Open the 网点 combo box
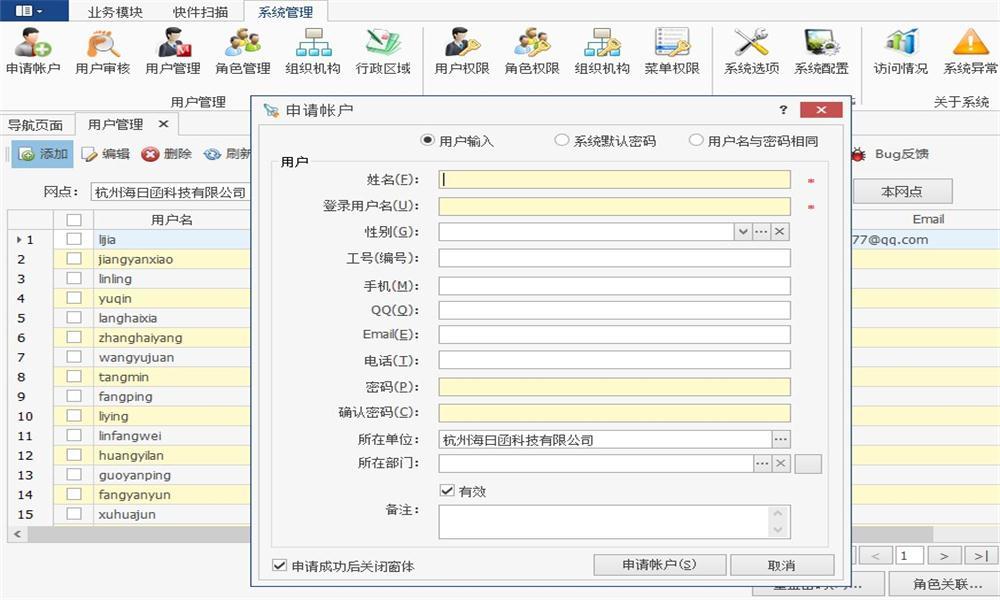 click(170, 192)
